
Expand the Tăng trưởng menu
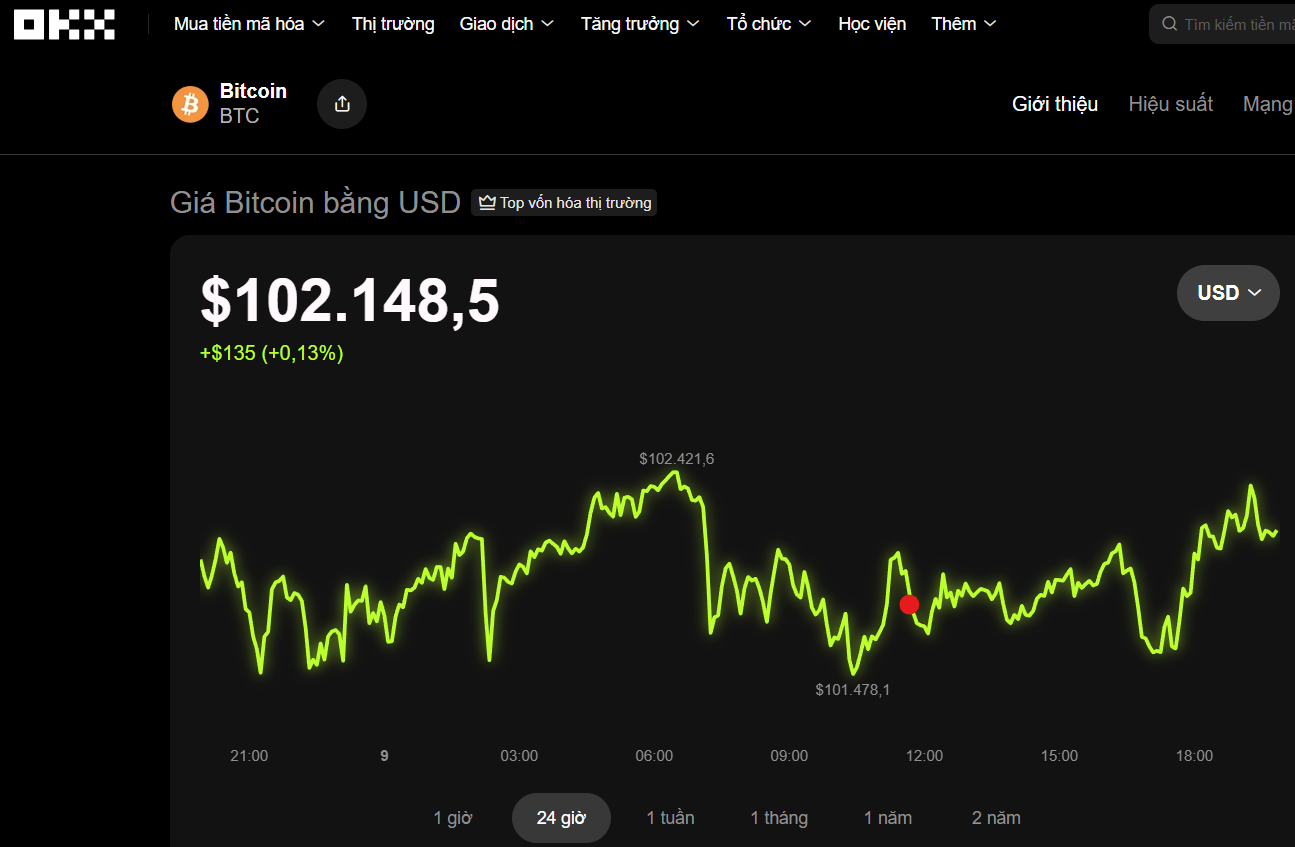tap(640, 24)
